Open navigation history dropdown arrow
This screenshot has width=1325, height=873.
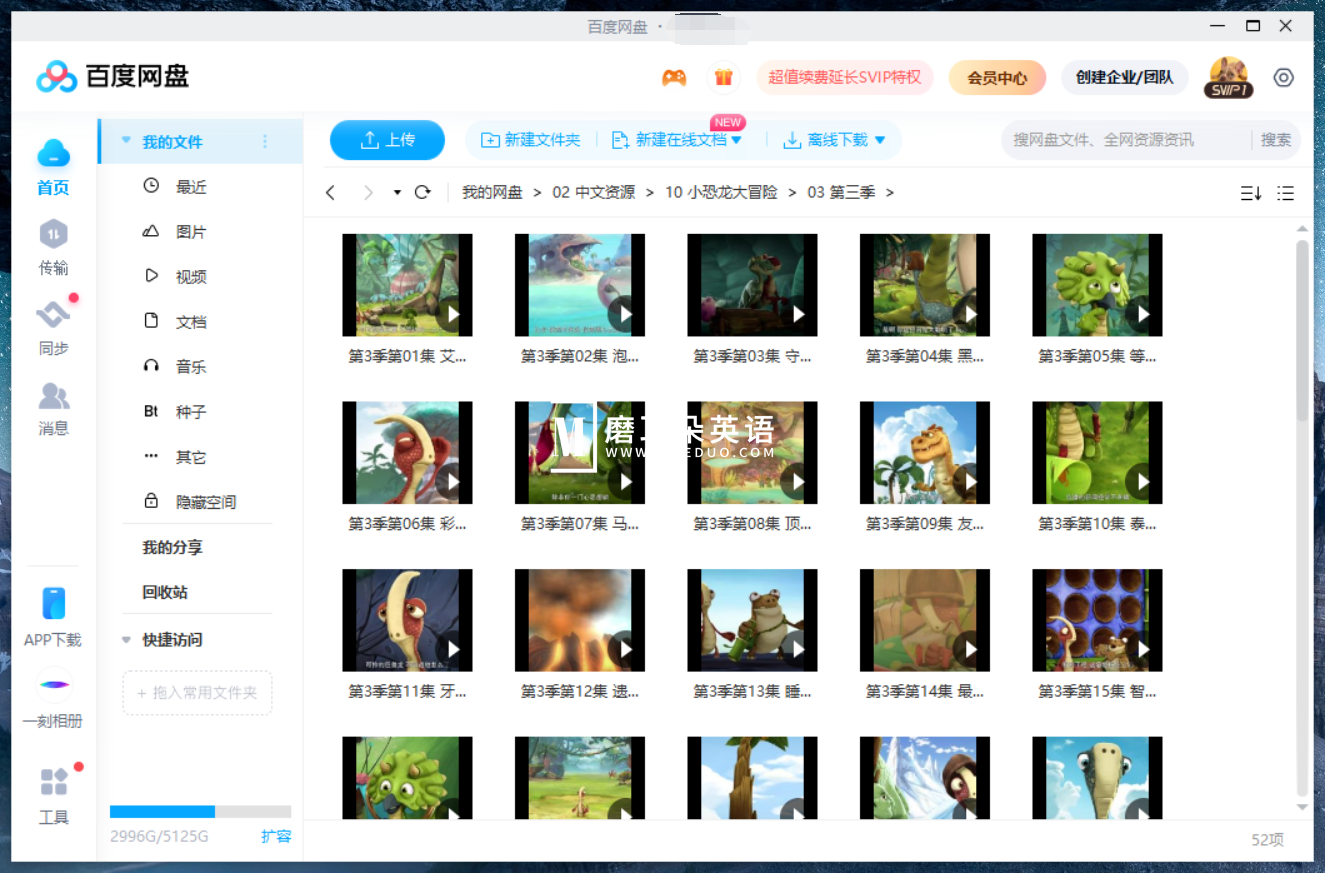coord(397,192)
